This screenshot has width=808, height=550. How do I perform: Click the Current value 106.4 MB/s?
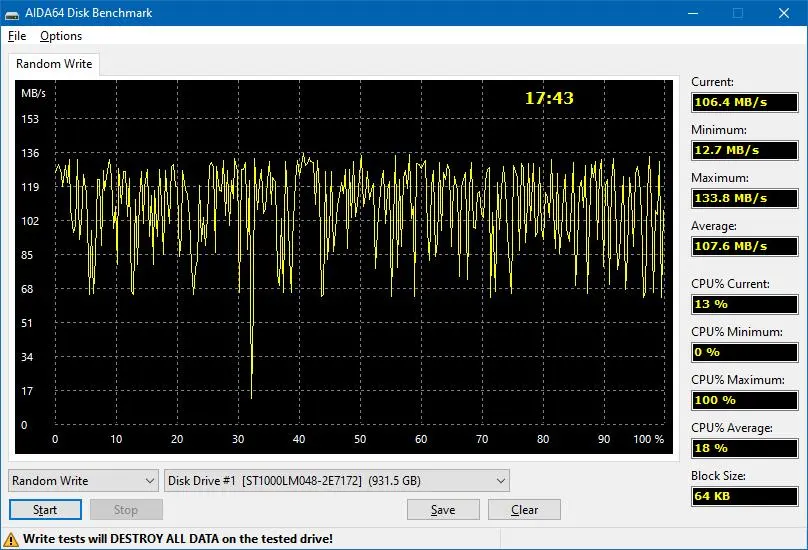[x=745, y=102]
